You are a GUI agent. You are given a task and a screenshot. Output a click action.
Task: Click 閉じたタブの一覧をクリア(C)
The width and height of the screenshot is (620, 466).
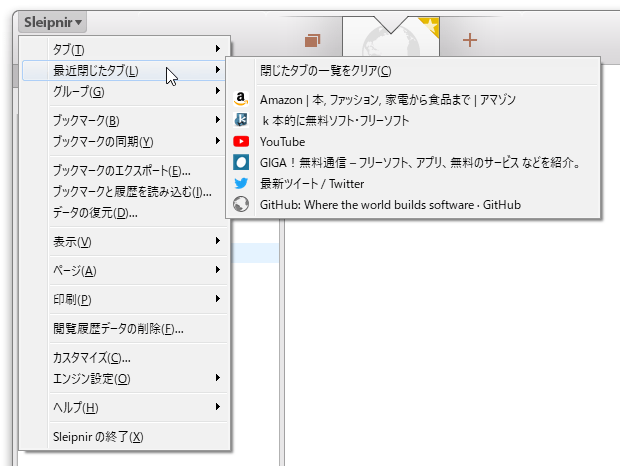coord(413,71)
